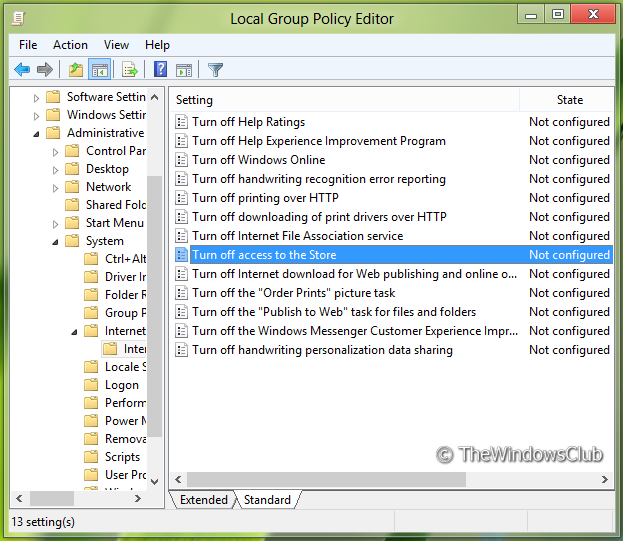623x541 pixels.
Task: Click the Network folder icon in tree
Action: [x=72, y=187]
